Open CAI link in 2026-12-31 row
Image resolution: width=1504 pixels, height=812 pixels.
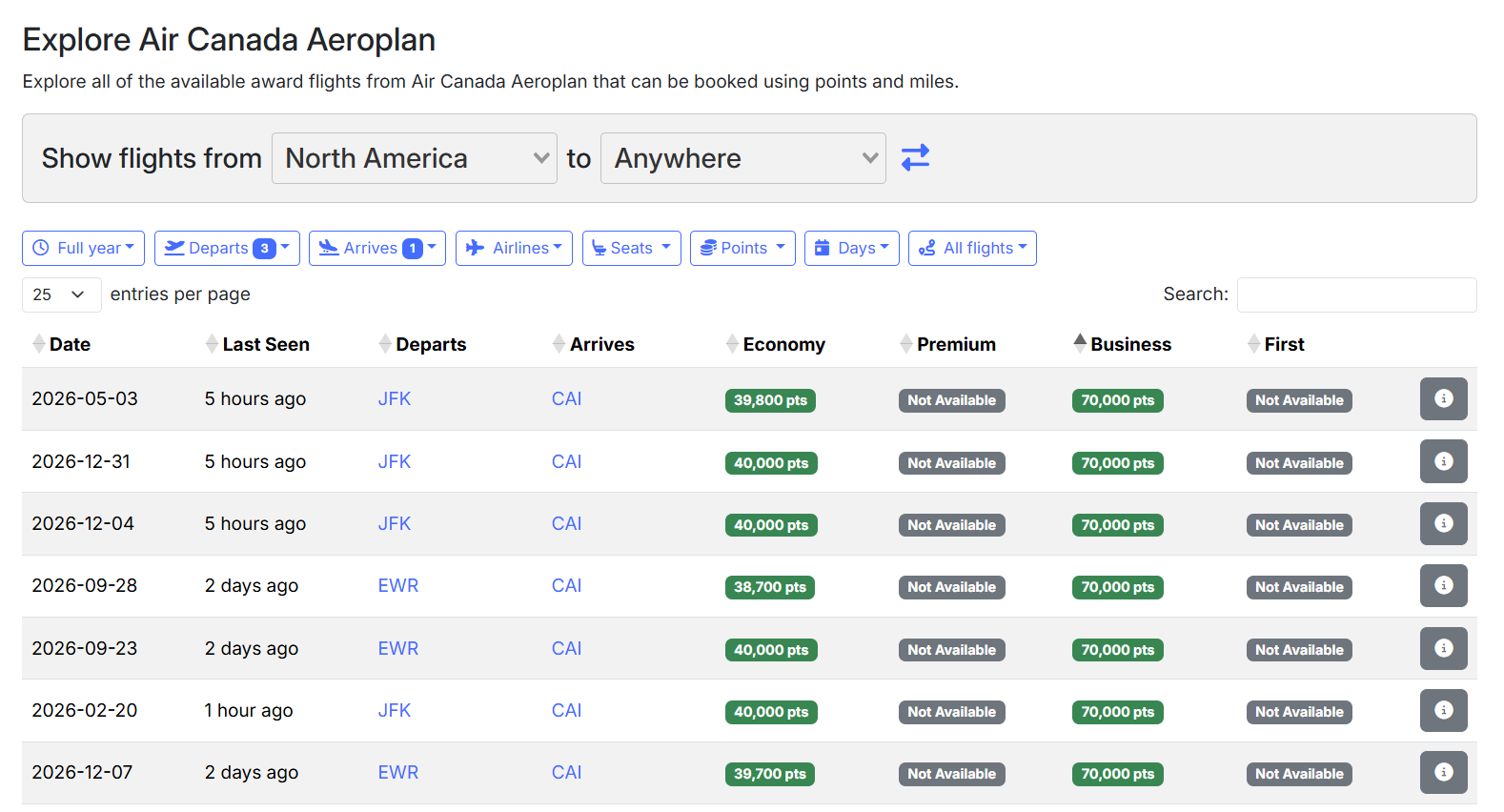point(566,461)
